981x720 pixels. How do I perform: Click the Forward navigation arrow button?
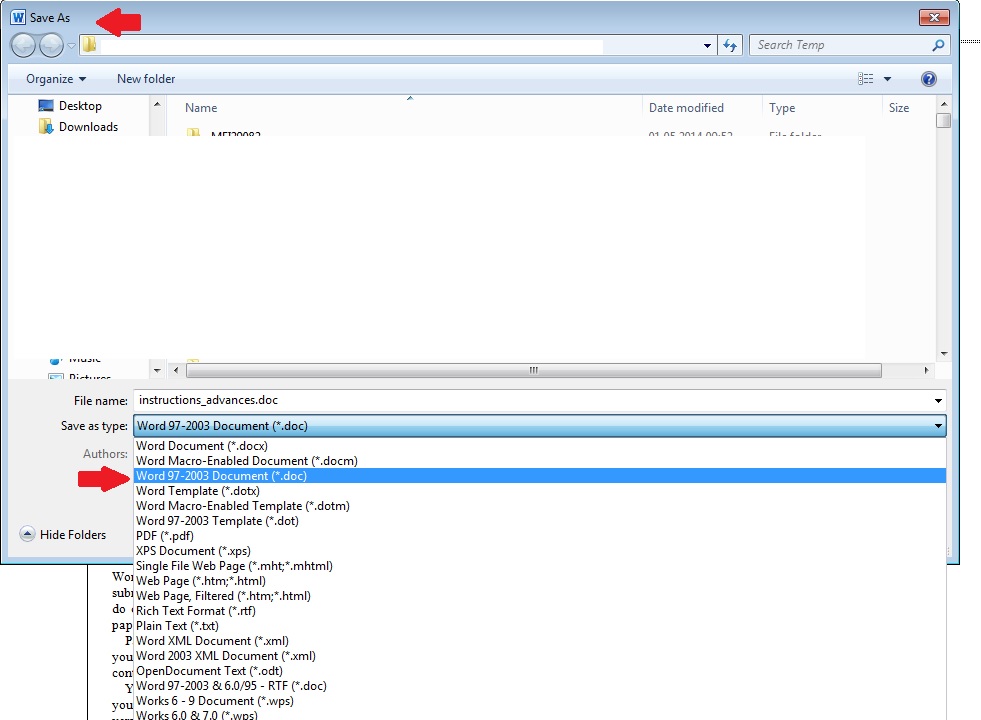point(51,46)
